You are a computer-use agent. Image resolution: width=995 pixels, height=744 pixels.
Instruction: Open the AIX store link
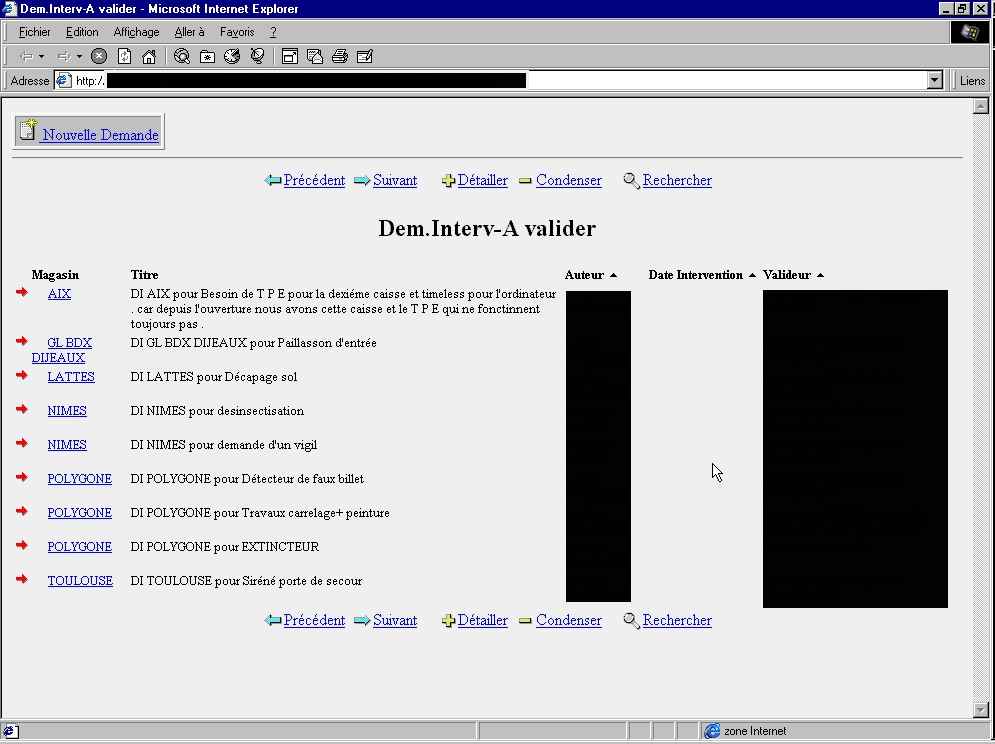(59, 294)
